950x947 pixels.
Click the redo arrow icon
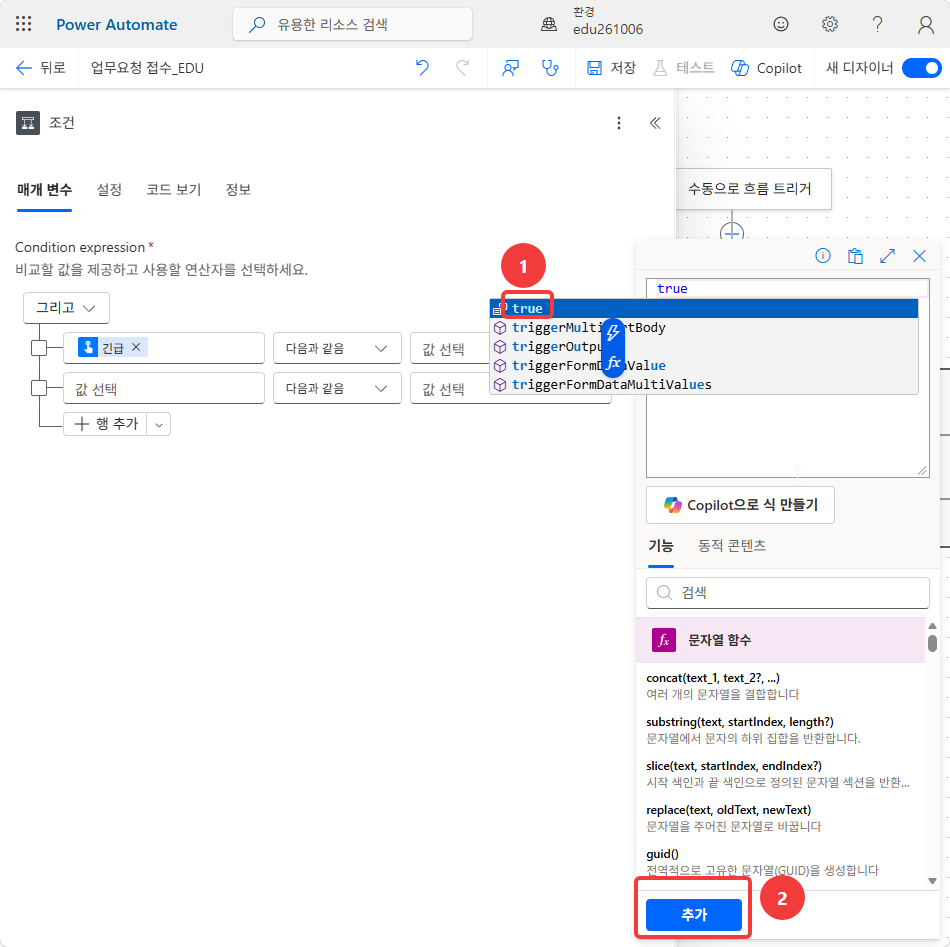462,68
